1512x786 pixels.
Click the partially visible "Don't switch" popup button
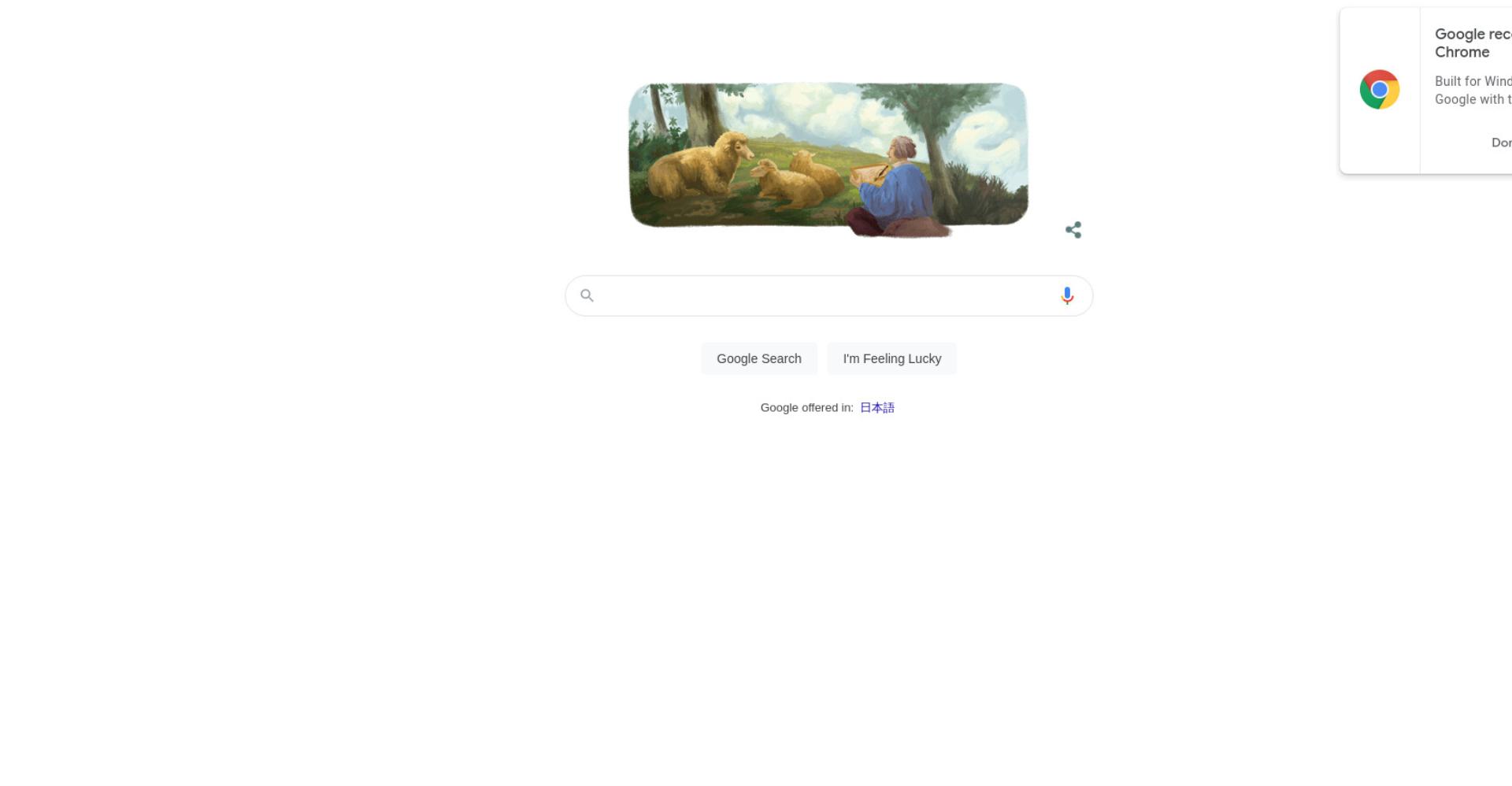pyautogui.click(x=1501, y=143)
